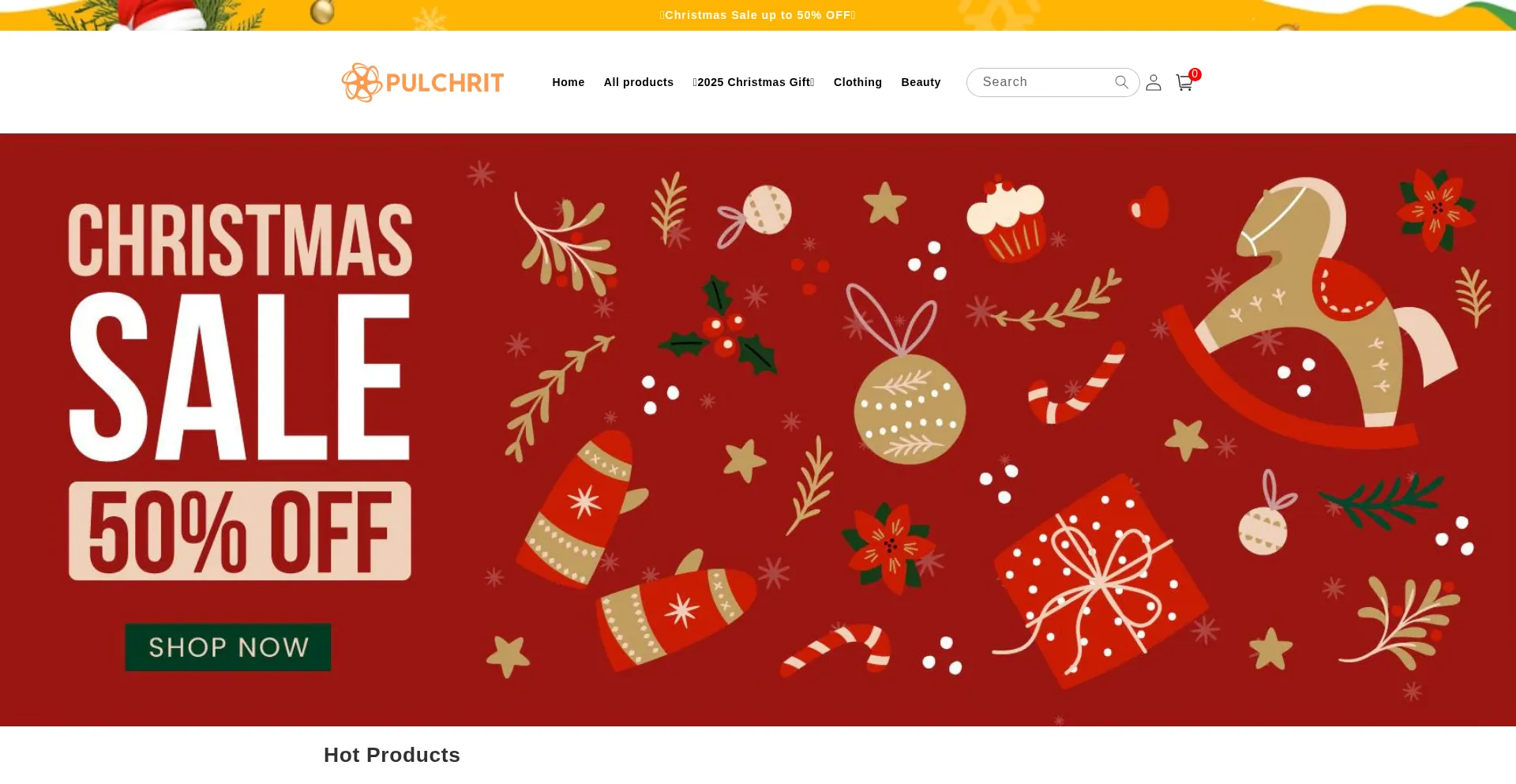The width and height of the screenshot is (1516, 784).
Task: Focus the Search input field
Action: click(1042, 82)
